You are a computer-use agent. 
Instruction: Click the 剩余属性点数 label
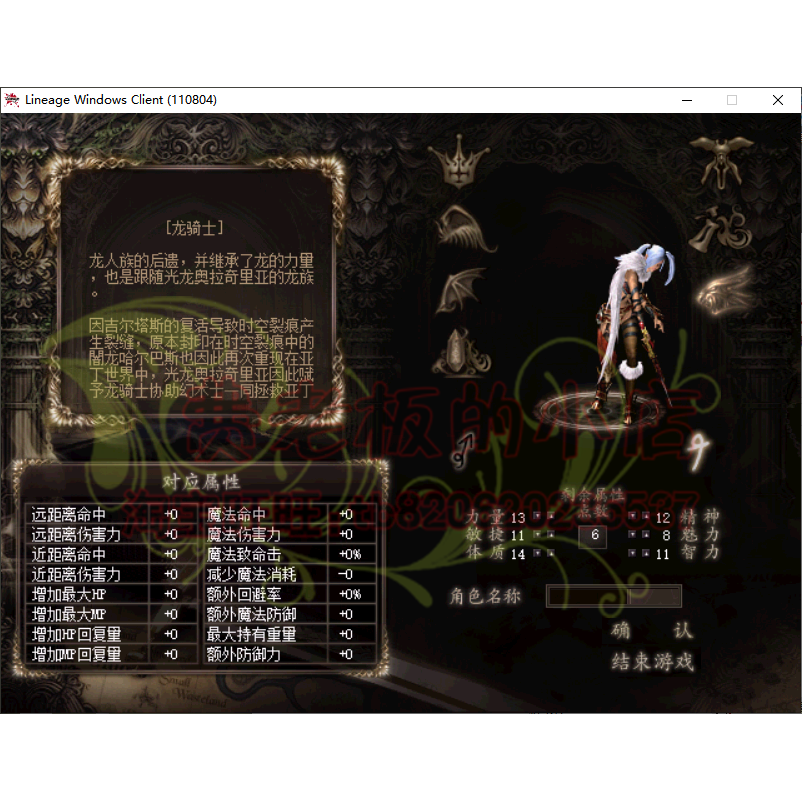(593, 502)
